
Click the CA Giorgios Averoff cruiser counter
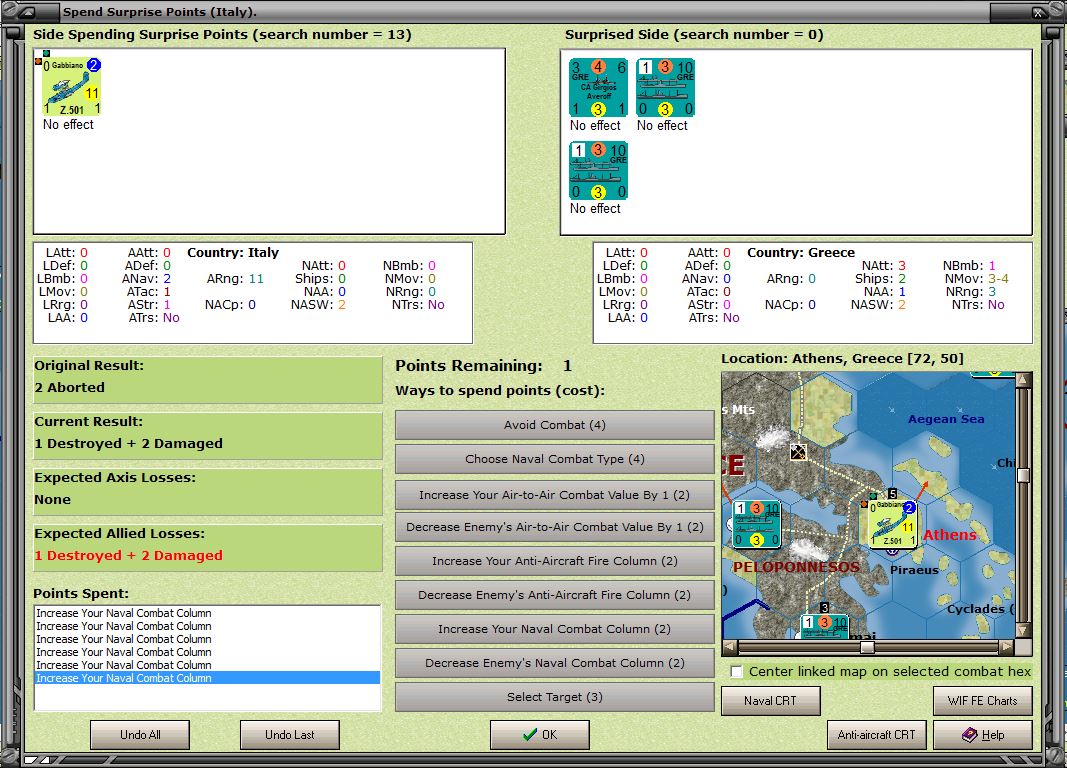pos(598,88)
